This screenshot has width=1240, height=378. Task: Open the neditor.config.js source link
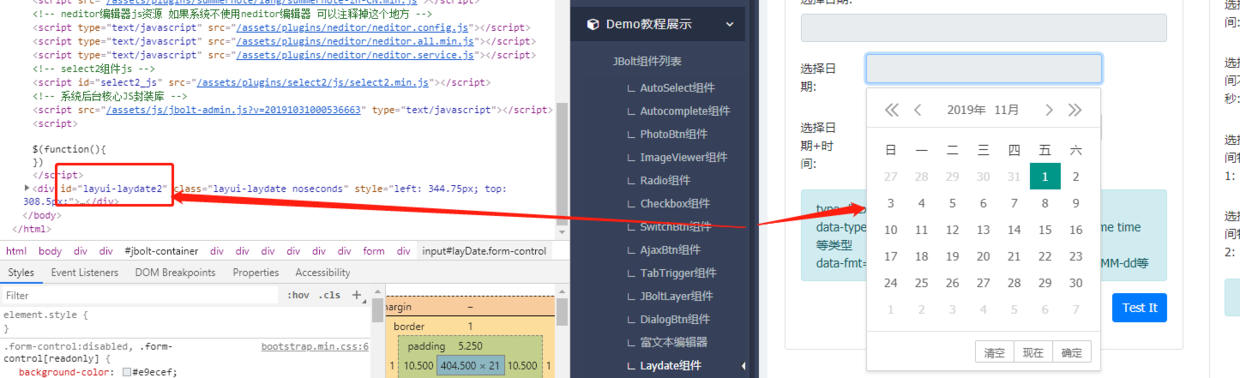tap(355, 27)
